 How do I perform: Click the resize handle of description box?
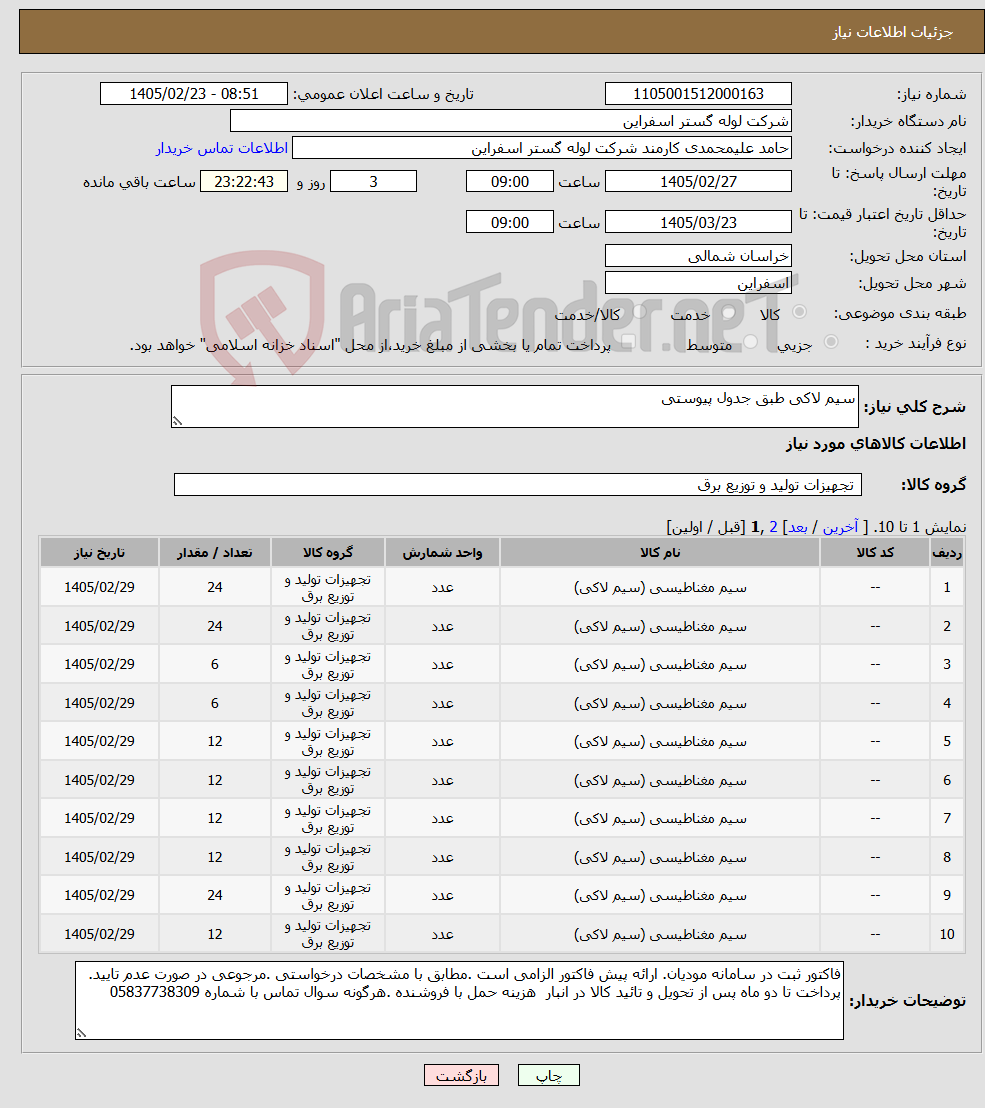coord(177,421)
